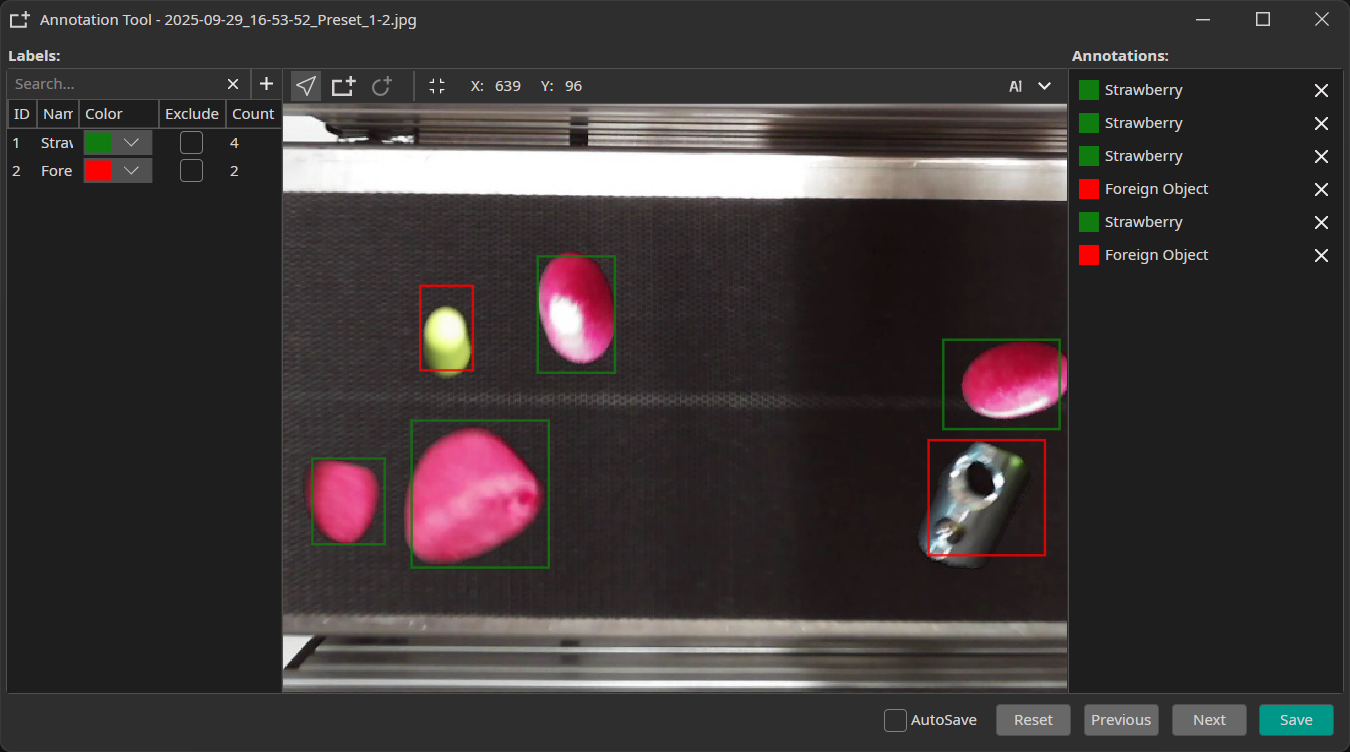Click the rotate annotation tool icon
The width and height of the screenshot is (1350, 752).
point(381,85)
